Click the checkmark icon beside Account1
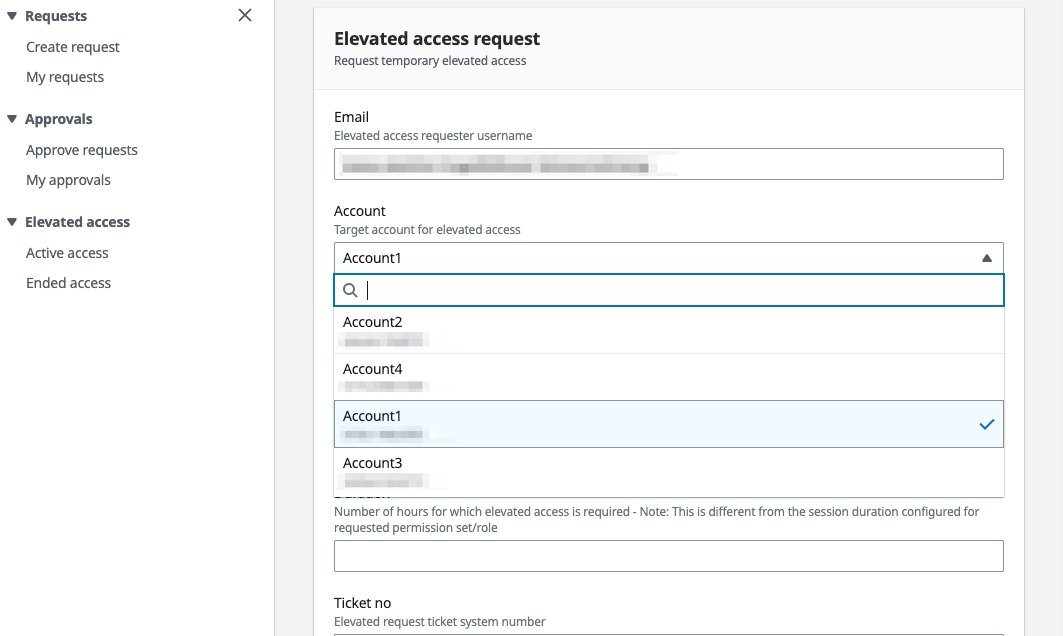 click(x=987, y=424)
